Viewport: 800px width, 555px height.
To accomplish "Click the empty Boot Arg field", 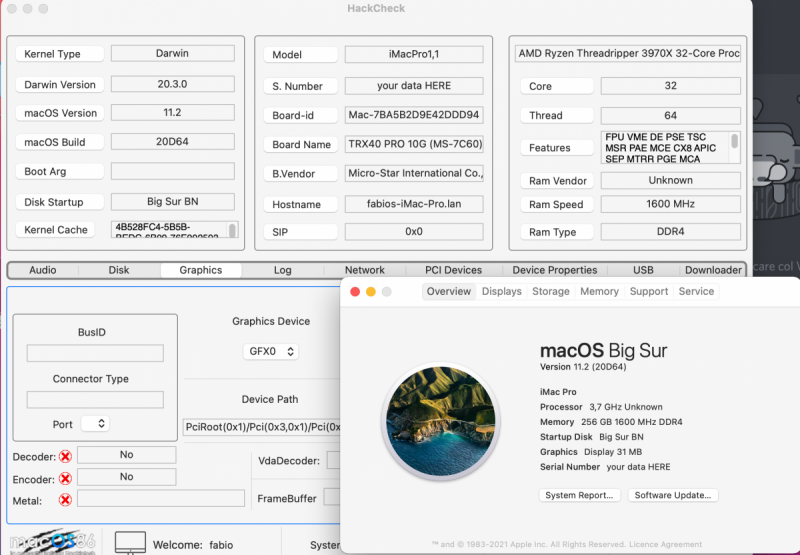I will (x=172, y=171).
